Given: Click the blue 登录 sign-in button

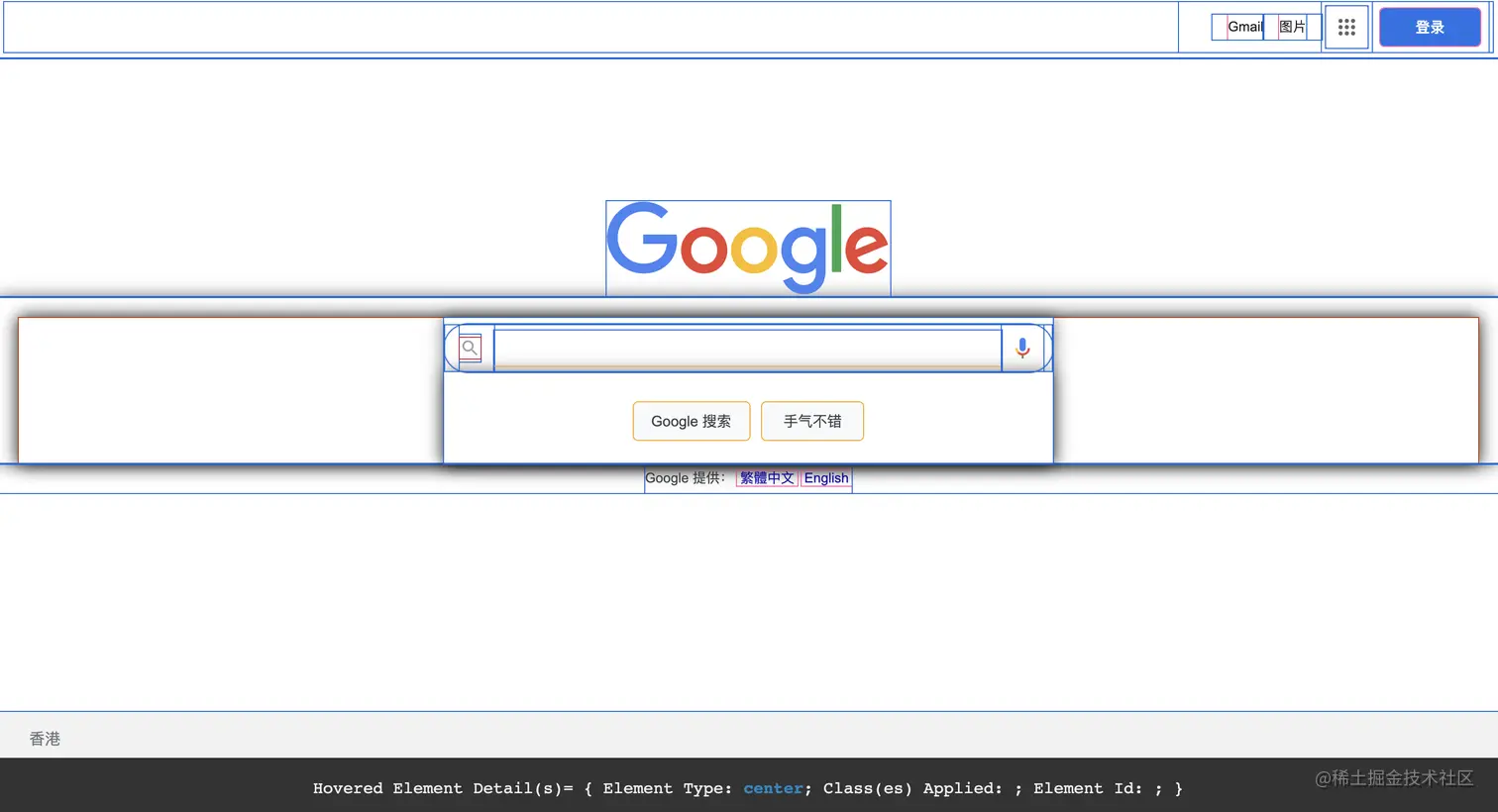Looking at the screenshot, I should tap(1430, 28).
